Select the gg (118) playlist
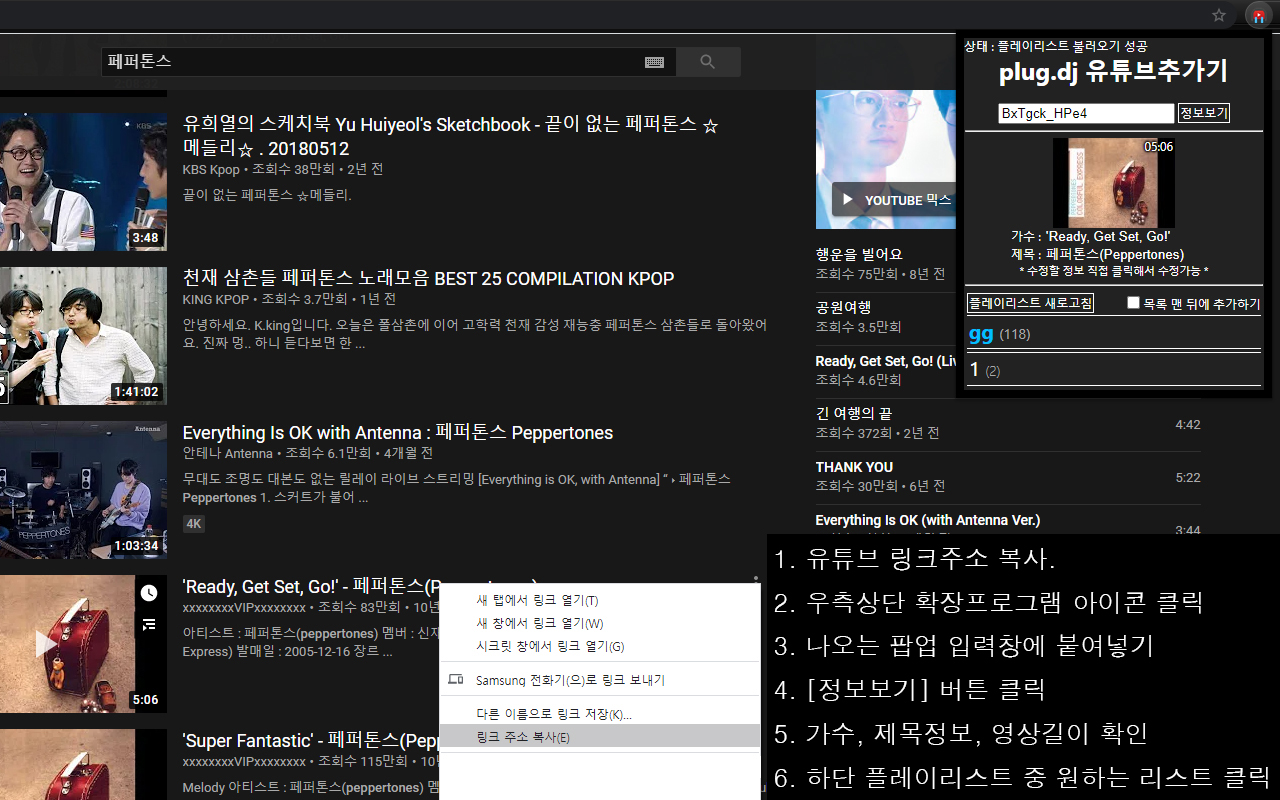Screen dimensions: 1280x800 [x=1113, y=334]
